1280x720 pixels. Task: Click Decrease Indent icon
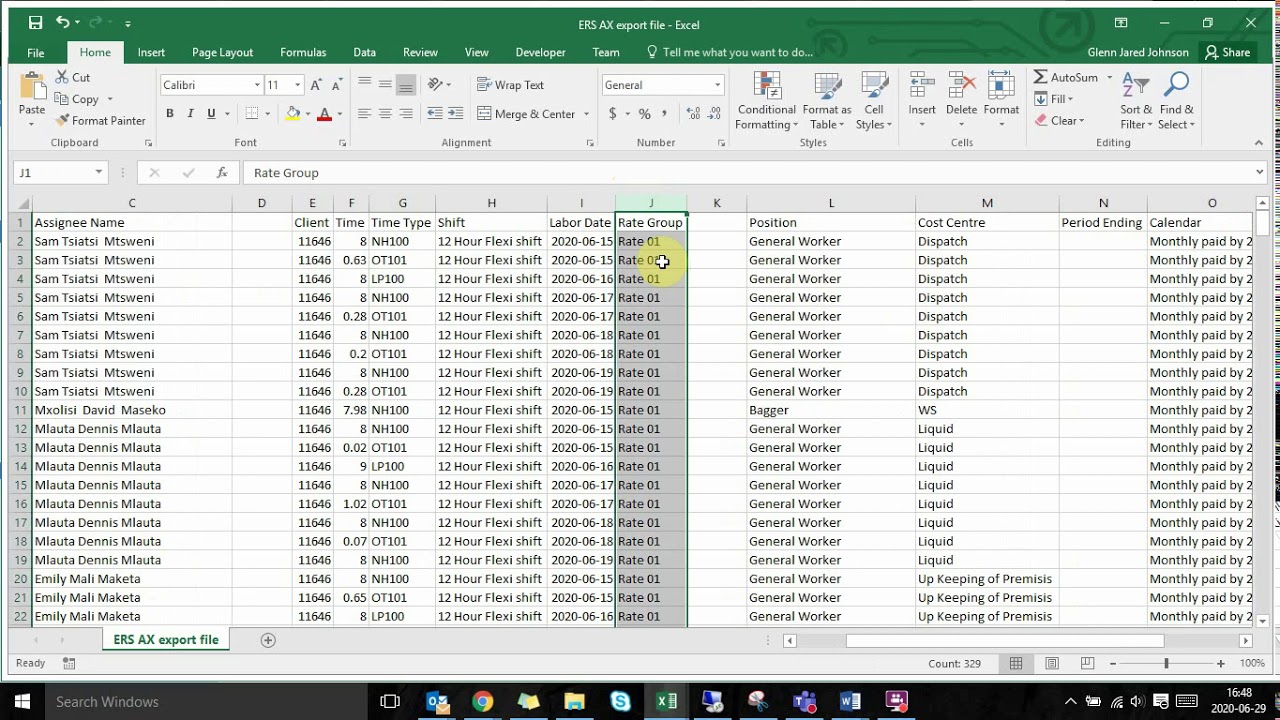point(434,114)
